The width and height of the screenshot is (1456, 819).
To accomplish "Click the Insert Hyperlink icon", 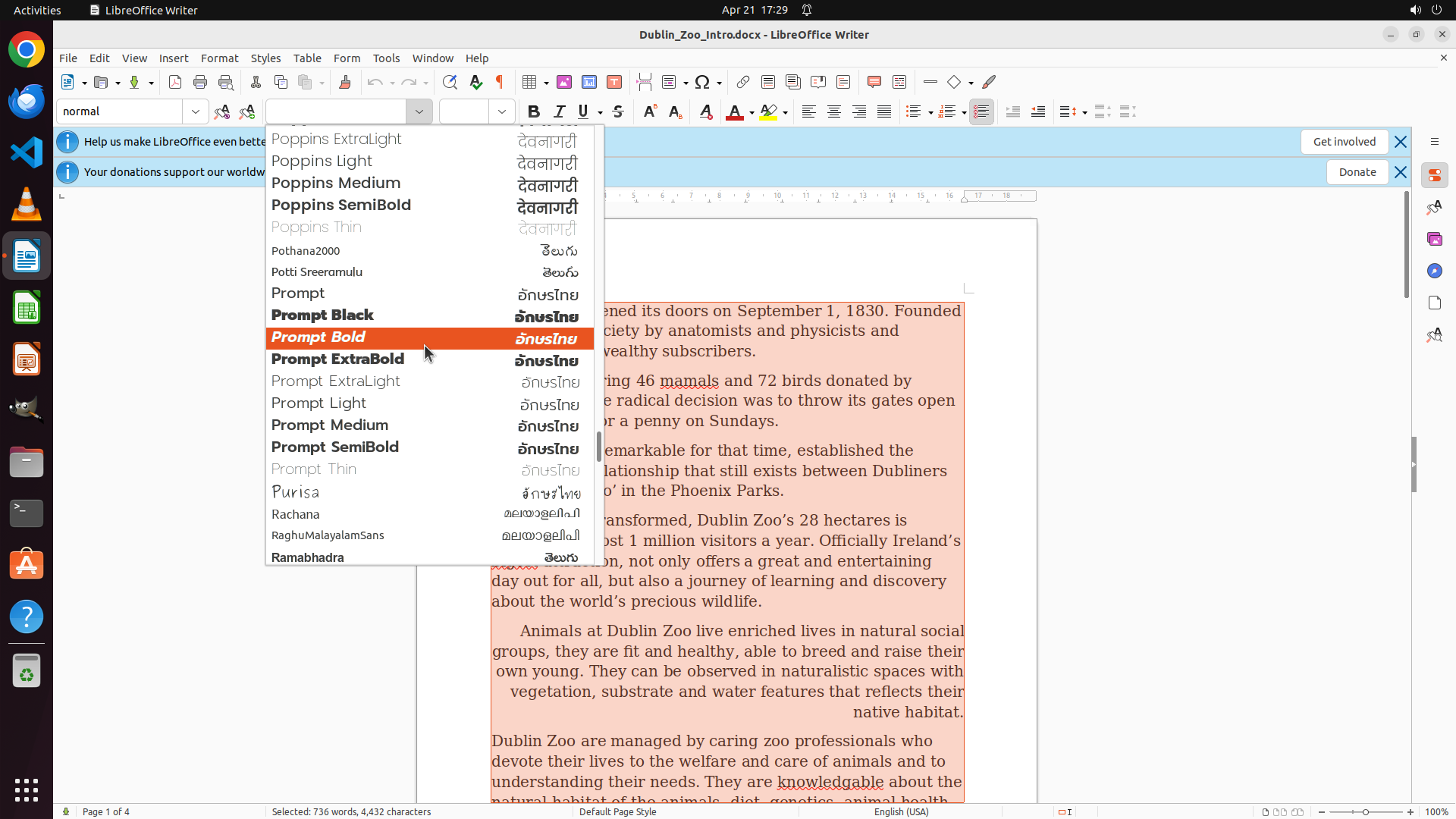I will [x=743, y=82].
